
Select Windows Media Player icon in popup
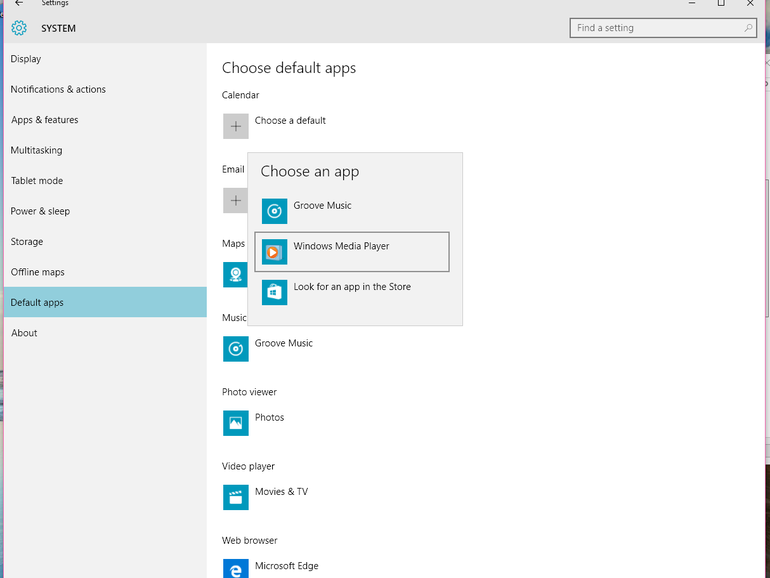click(x=274, y=252)
